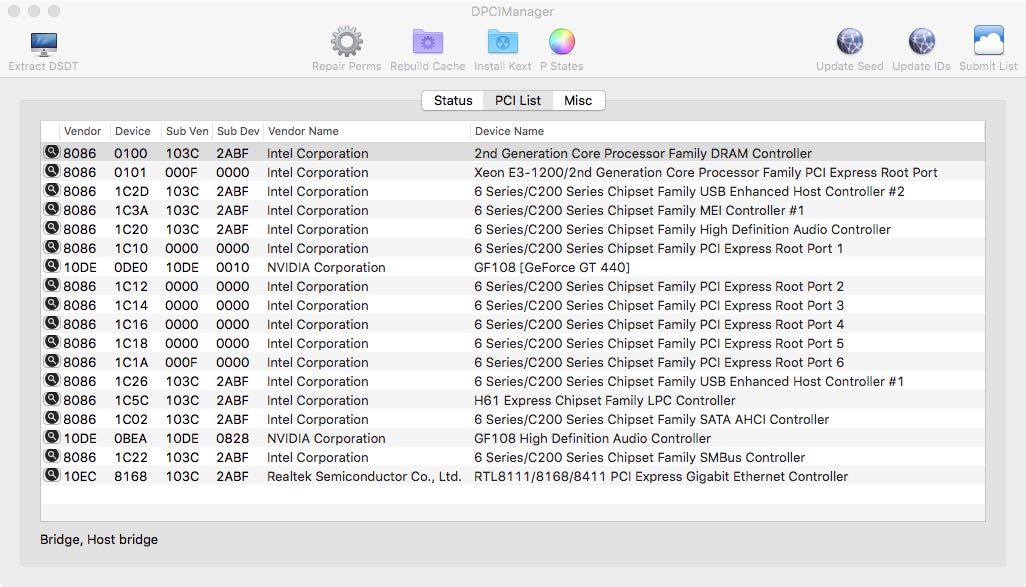Image resolution: width=1026 pixels, height=587 pixels.
Task: Select 2nd Generation Core Processor DRAM Controller text
Action: 643,154
